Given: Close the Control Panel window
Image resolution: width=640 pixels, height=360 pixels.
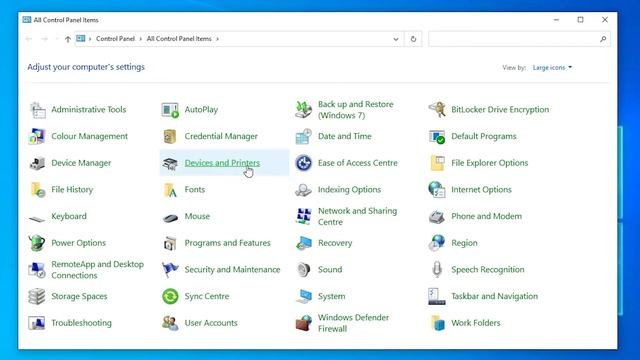Looking at the screenshot, I should point(605,20).
